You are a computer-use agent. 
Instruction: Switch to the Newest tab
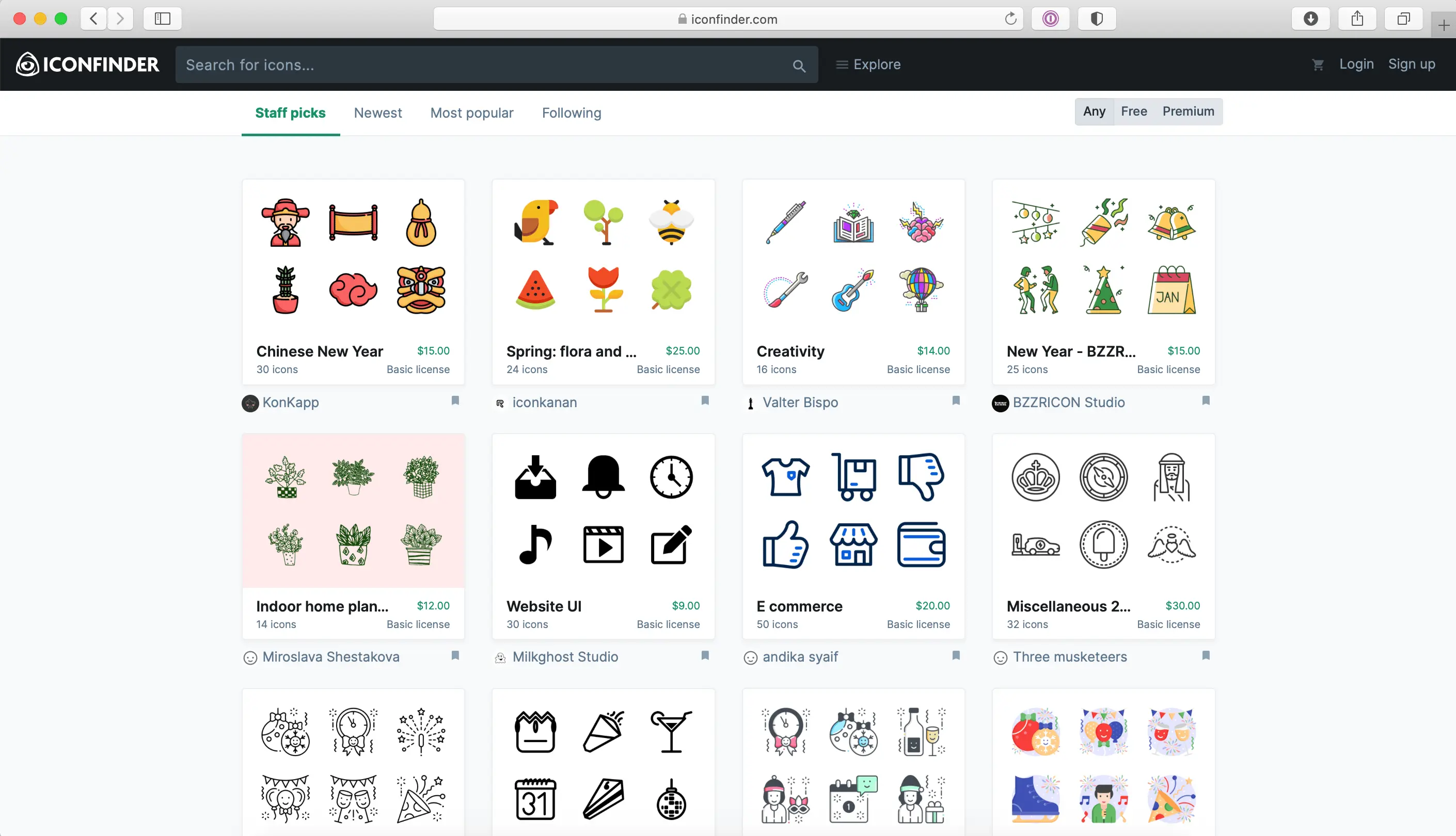[377, 113]
